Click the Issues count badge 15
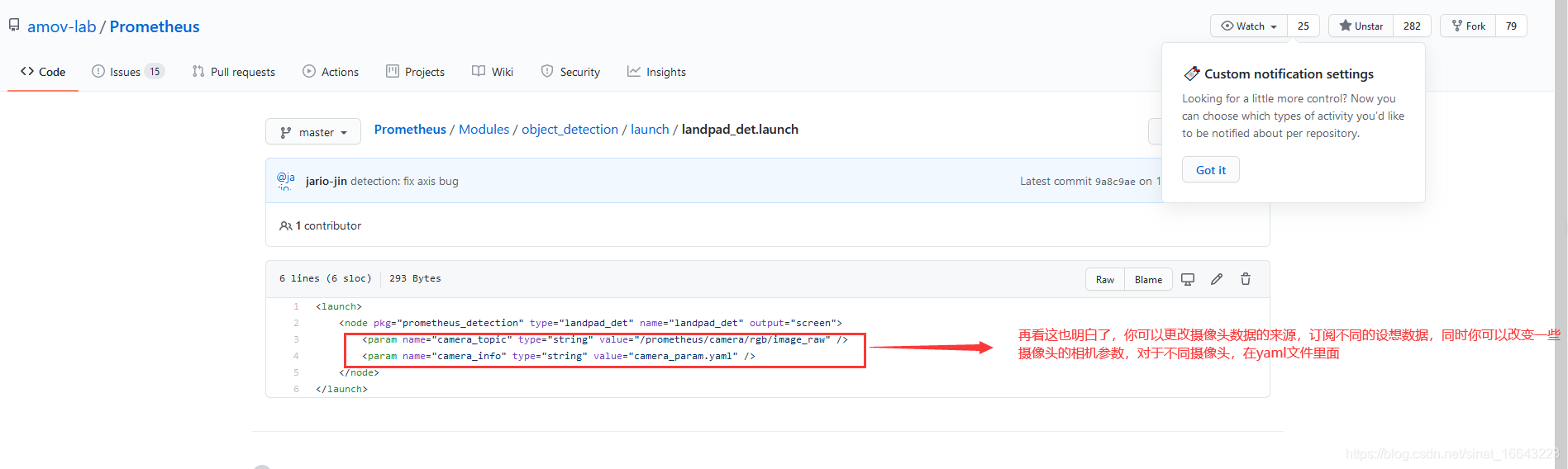Viewport: 1568px width, 469px height. [155, 72]
